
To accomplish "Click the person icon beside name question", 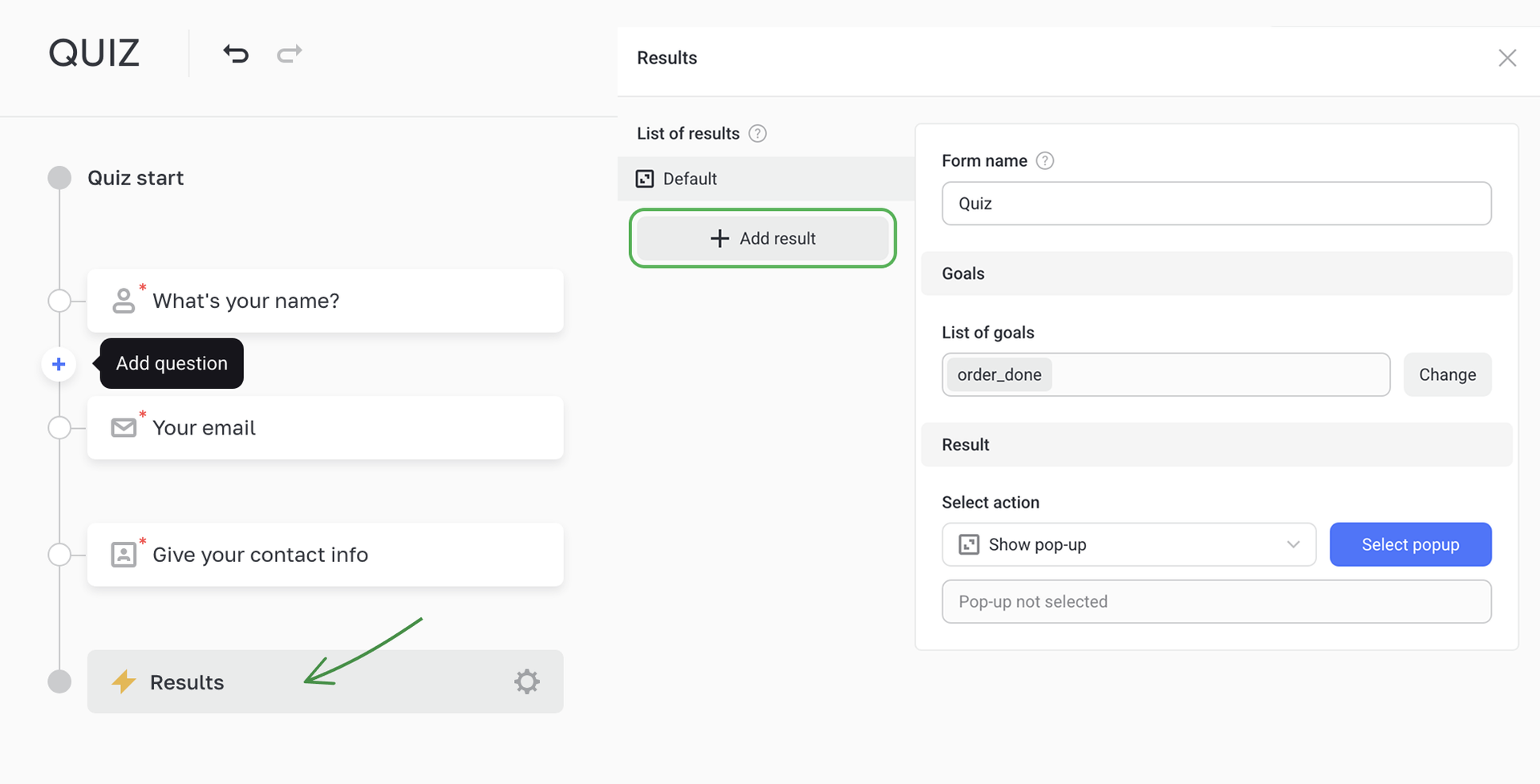I will pos(124,301).
